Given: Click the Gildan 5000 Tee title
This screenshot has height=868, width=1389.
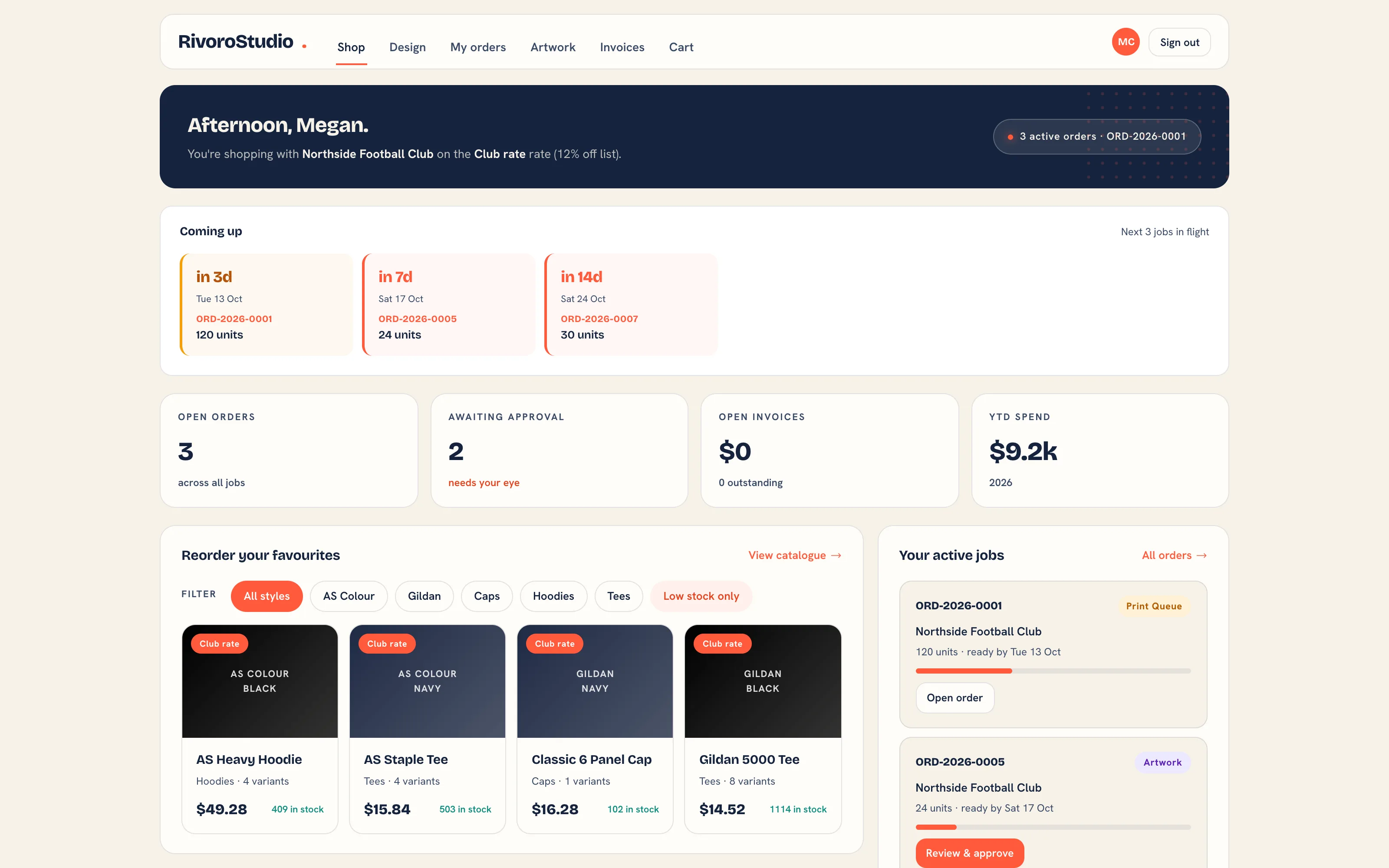Looking at the screenshot, I should point(749,759).
